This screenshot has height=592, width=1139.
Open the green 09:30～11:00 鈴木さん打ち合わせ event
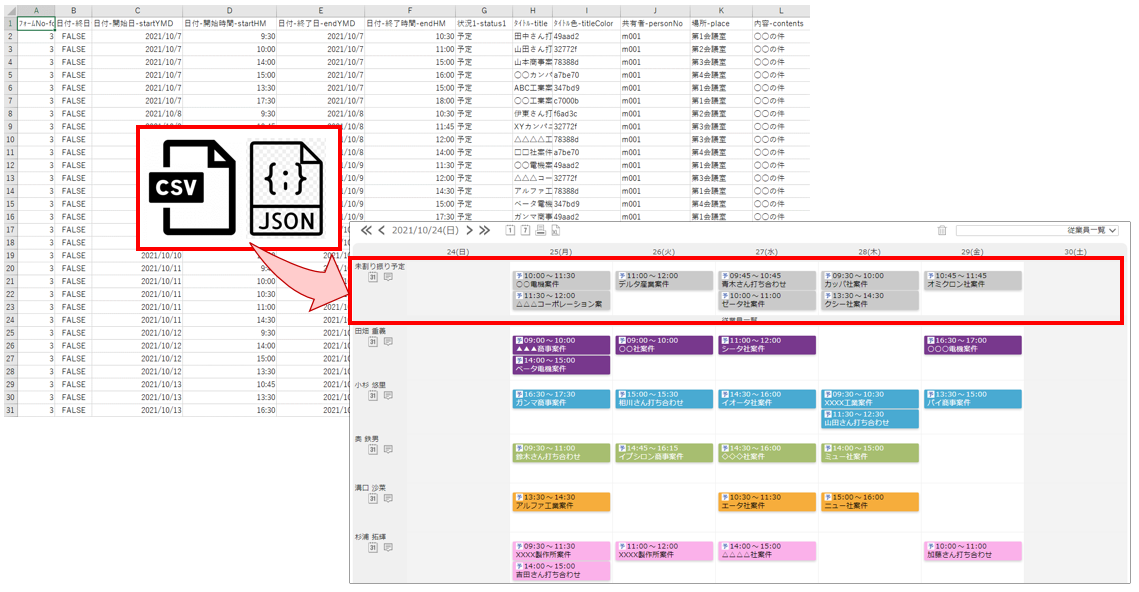[x=561, y=453]
